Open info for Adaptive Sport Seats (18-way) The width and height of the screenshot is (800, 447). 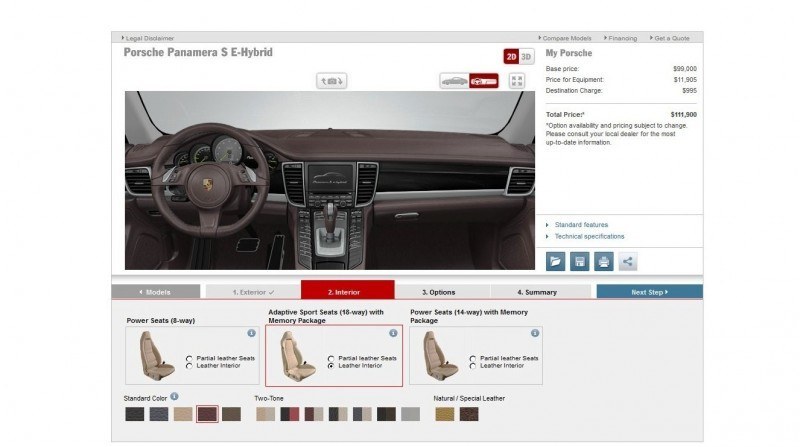393,333
